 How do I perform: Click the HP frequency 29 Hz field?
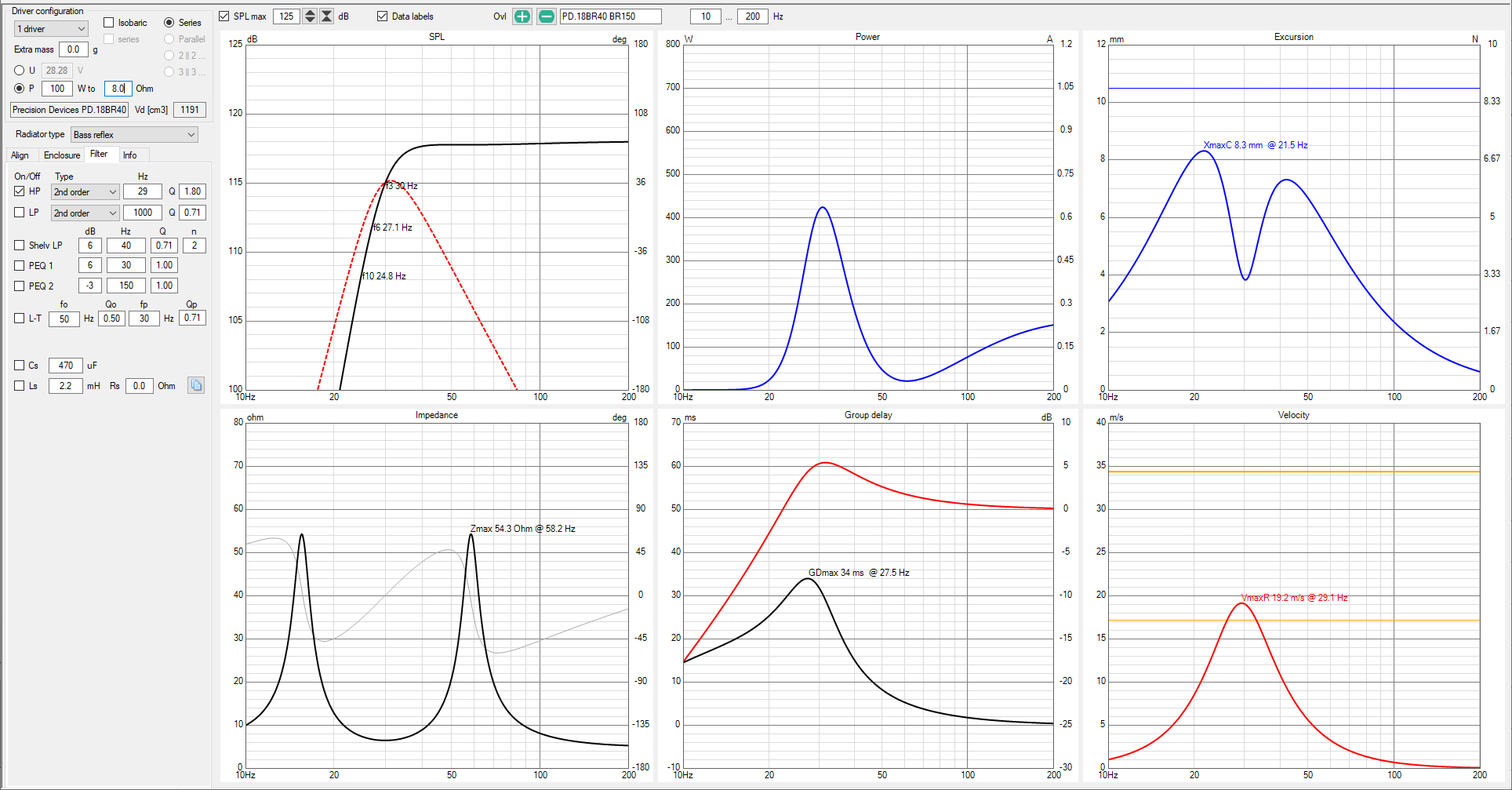tap(143, 191)
